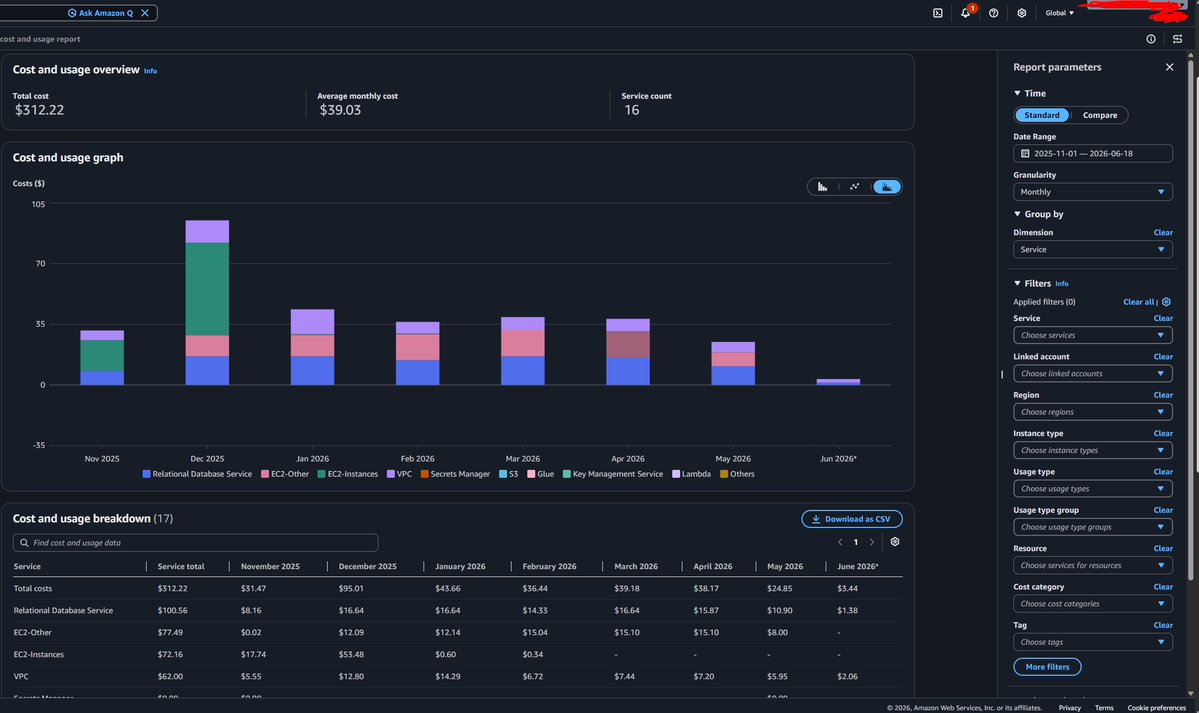Open Filters Info link
The height and width of the screenshot is (713, 1199).
pos(1061,284)
